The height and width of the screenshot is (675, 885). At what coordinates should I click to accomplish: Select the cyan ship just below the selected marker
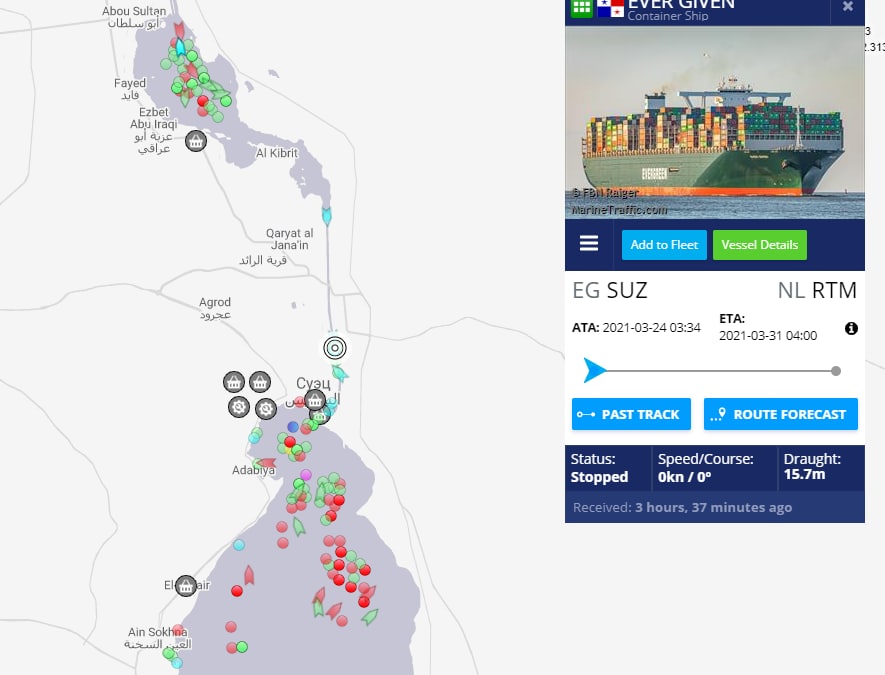click(340, 372)
